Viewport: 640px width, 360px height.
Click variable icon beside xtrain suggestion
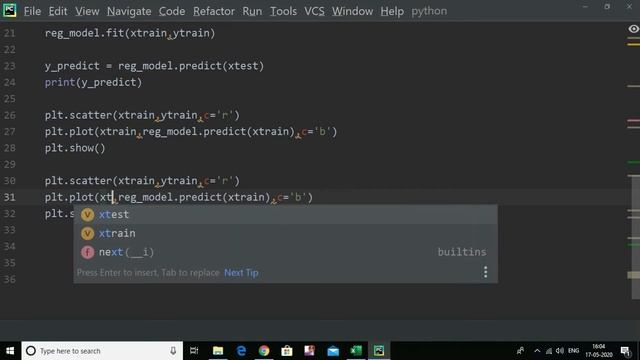pyautogui.click(x=87, y=233)
